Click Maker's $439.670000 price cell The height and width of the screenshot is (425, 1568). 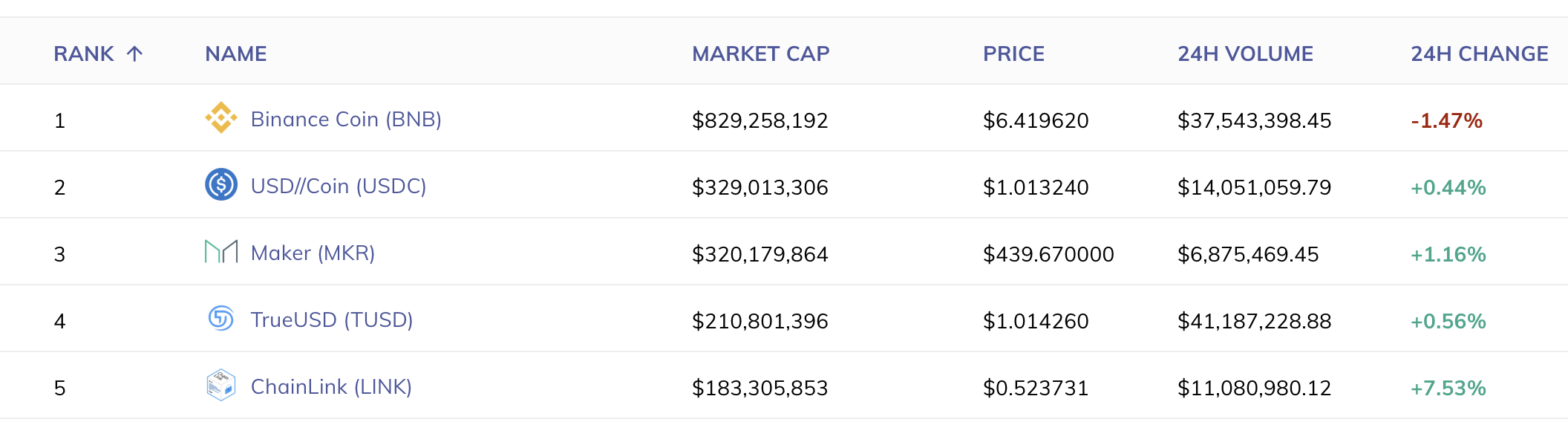(1048, 254)
